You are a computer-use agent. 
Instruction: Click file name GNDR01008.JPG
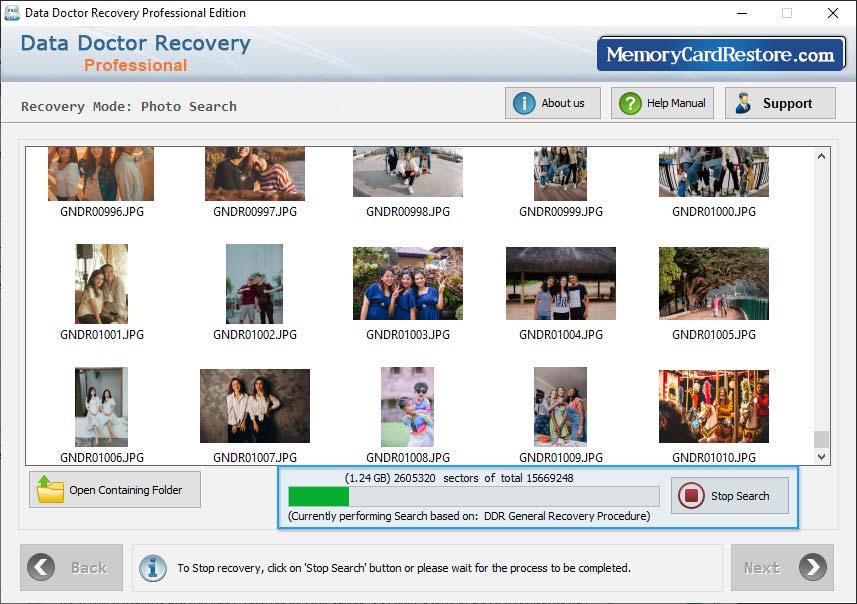click(408, 458)
